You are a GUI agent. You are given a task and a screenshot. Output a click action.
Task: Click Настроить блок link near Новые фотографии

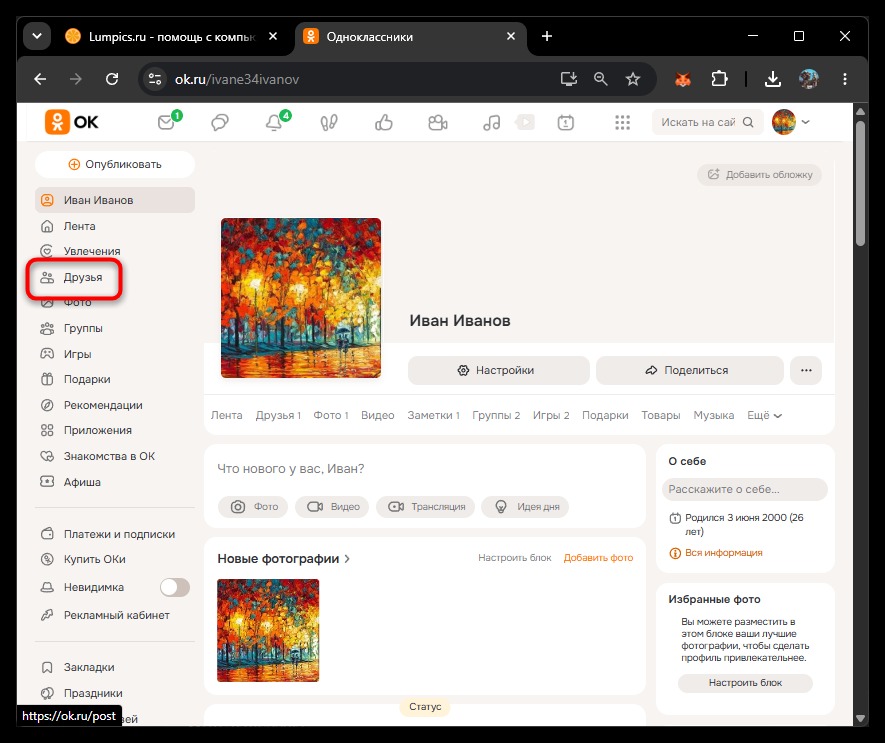515,558
